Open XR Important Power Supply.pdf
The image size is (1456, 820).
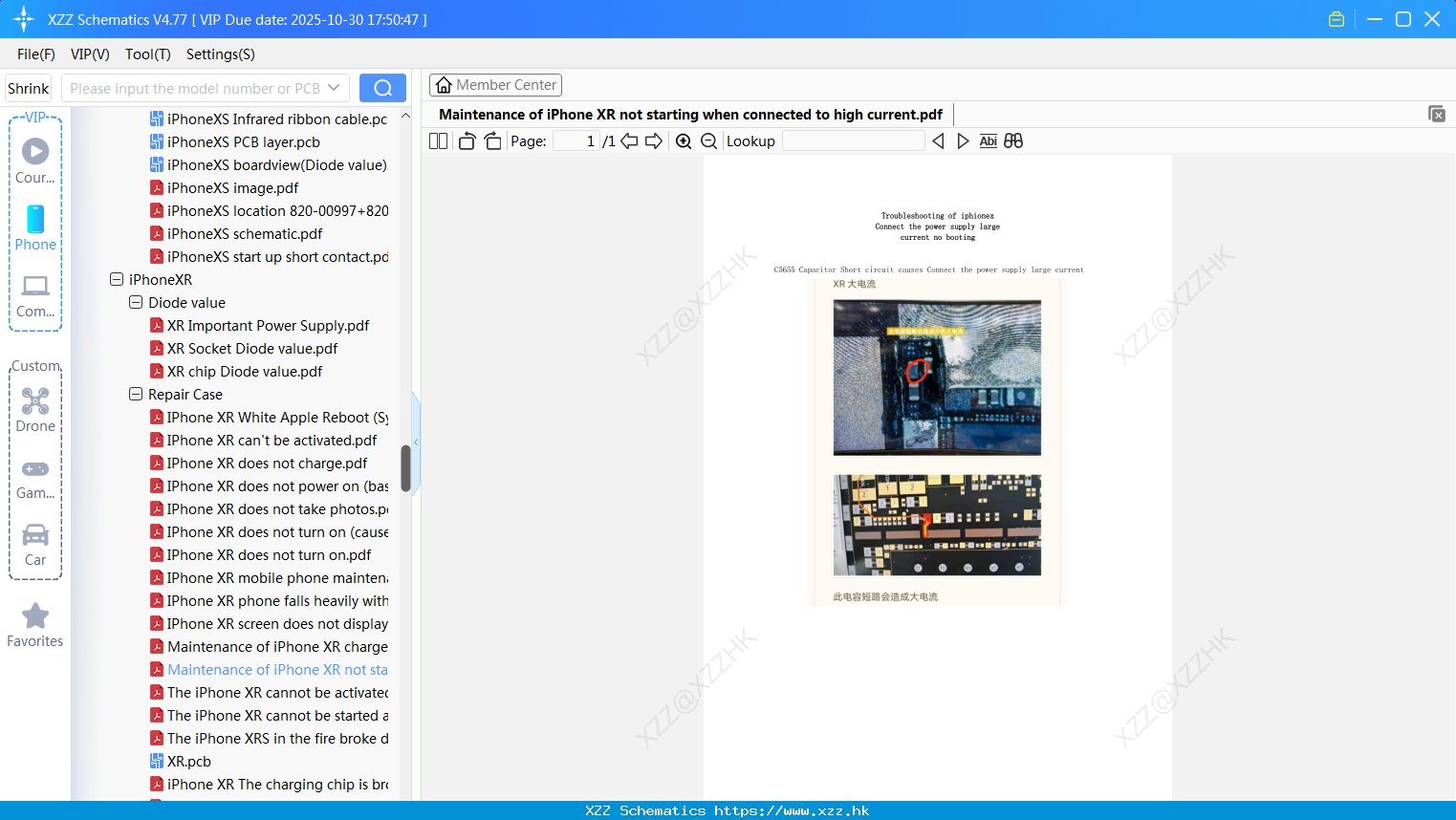(x=259, y=326)
